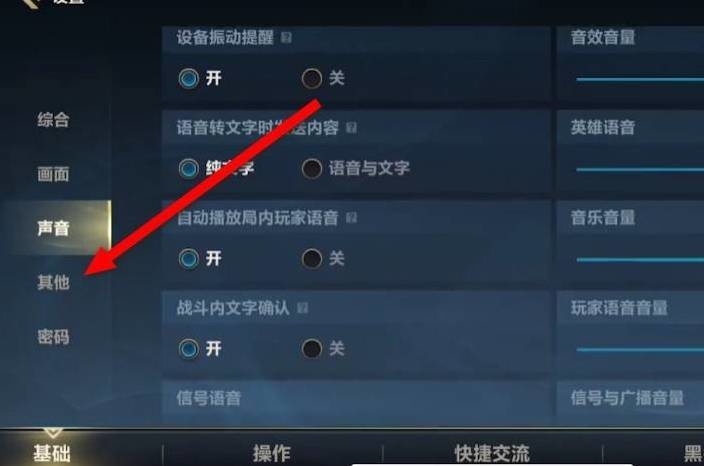704x466 pixels.
Task: Open help icon beside 自动播放局内玩家语音
Action: (x=352, y=218)
